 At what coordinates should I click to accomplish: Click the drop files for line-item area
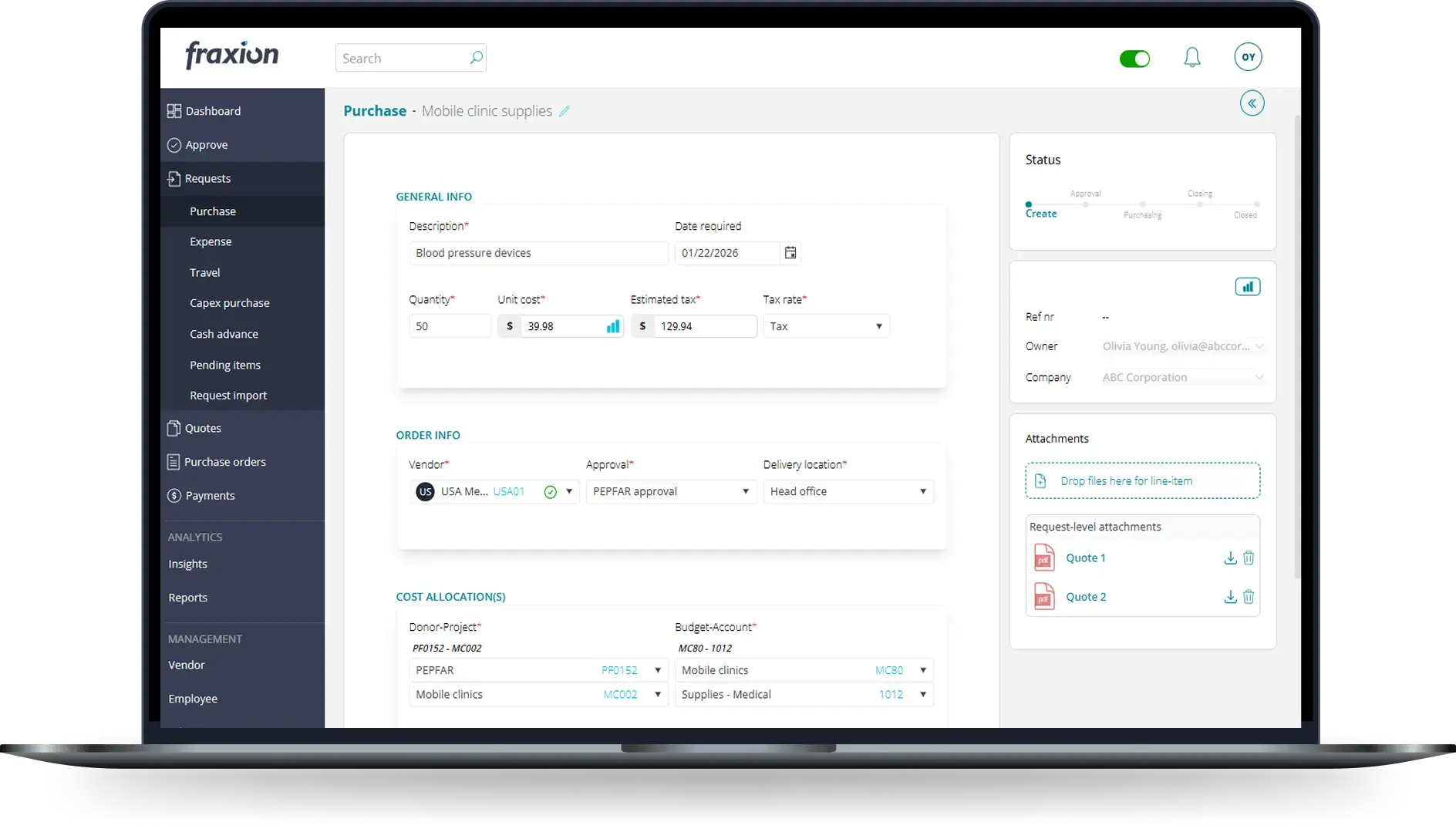click(1142, 481)
